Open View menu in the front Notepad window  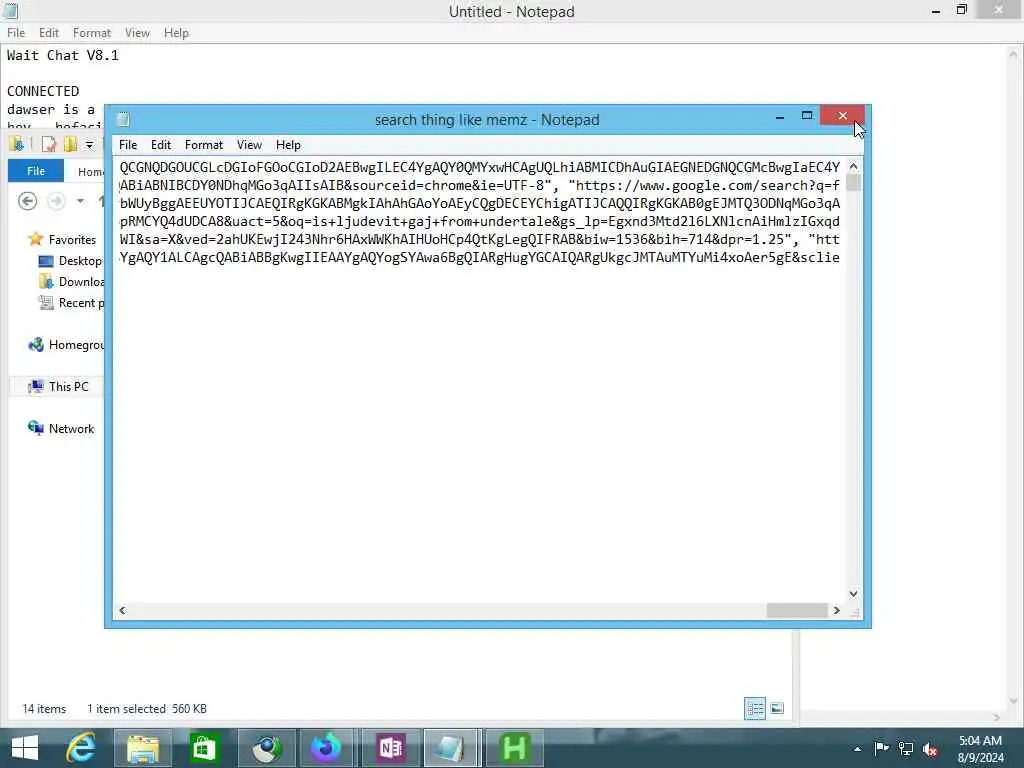[x=249, y=145]
